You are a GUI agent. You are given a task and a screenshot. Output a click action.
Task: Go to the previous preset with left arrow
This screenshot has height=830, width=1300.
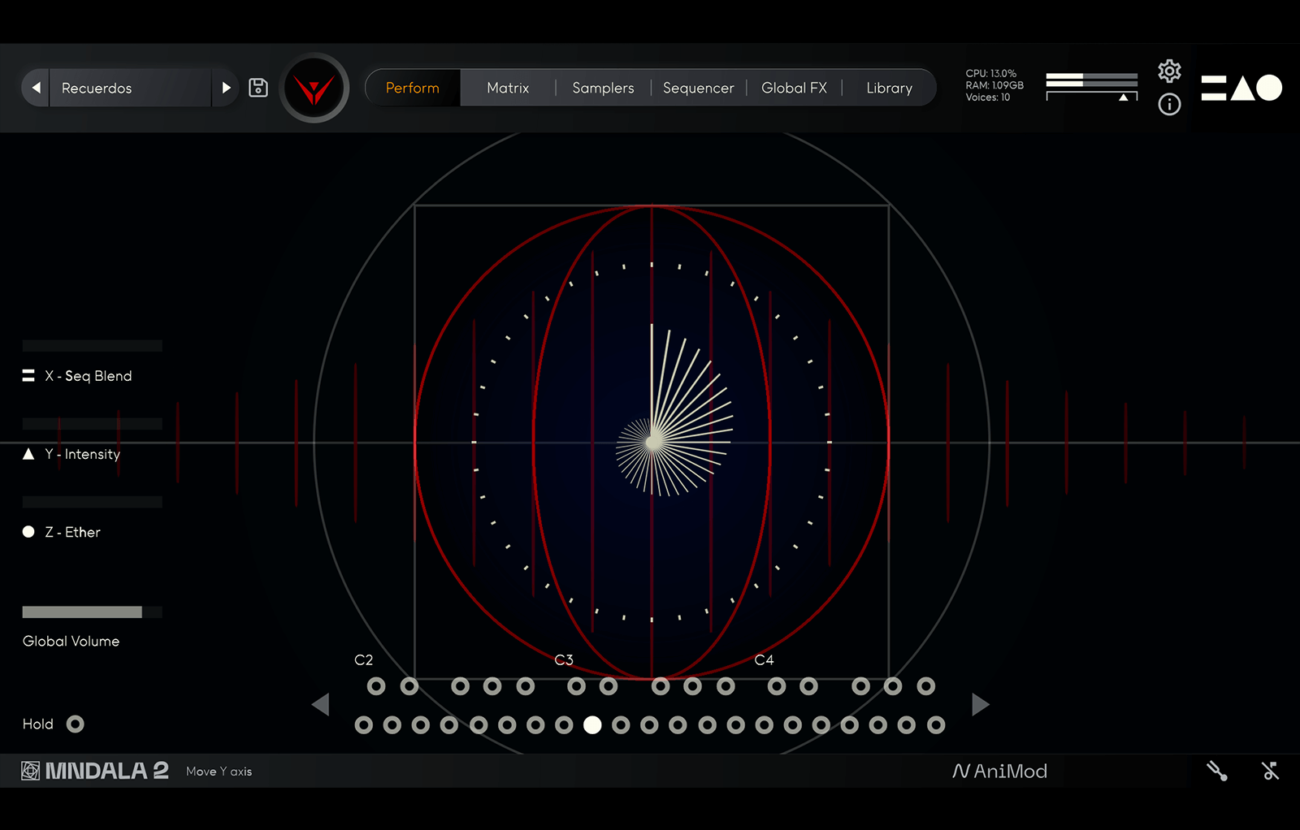pyautogui.click(x=36, y=88)
